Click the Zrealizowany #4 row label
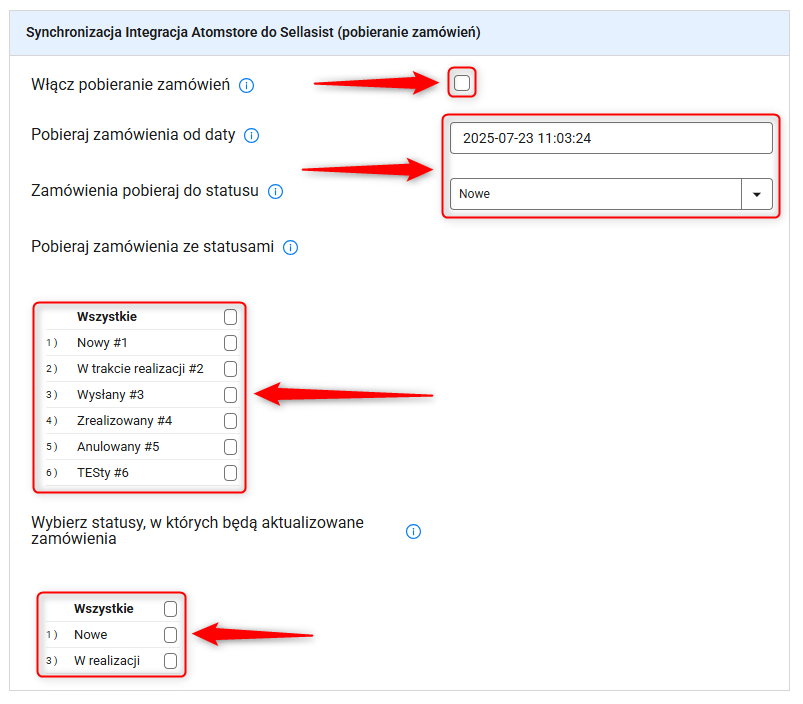Viewport: 803px width, 704px height. click(124, 421)
